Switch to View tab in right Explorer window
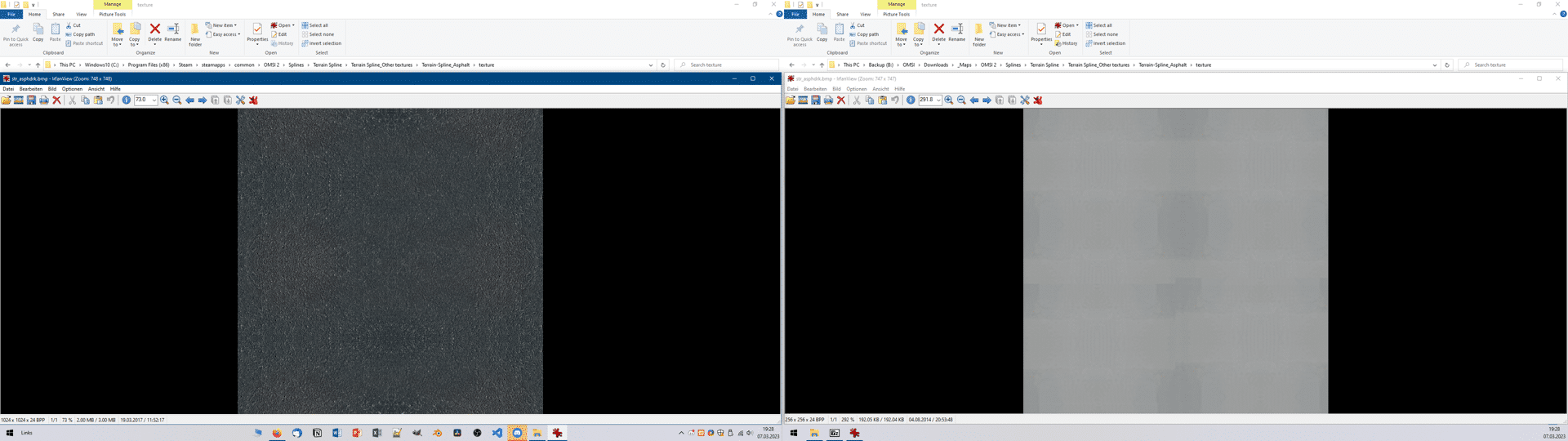 tap(865, 15)
